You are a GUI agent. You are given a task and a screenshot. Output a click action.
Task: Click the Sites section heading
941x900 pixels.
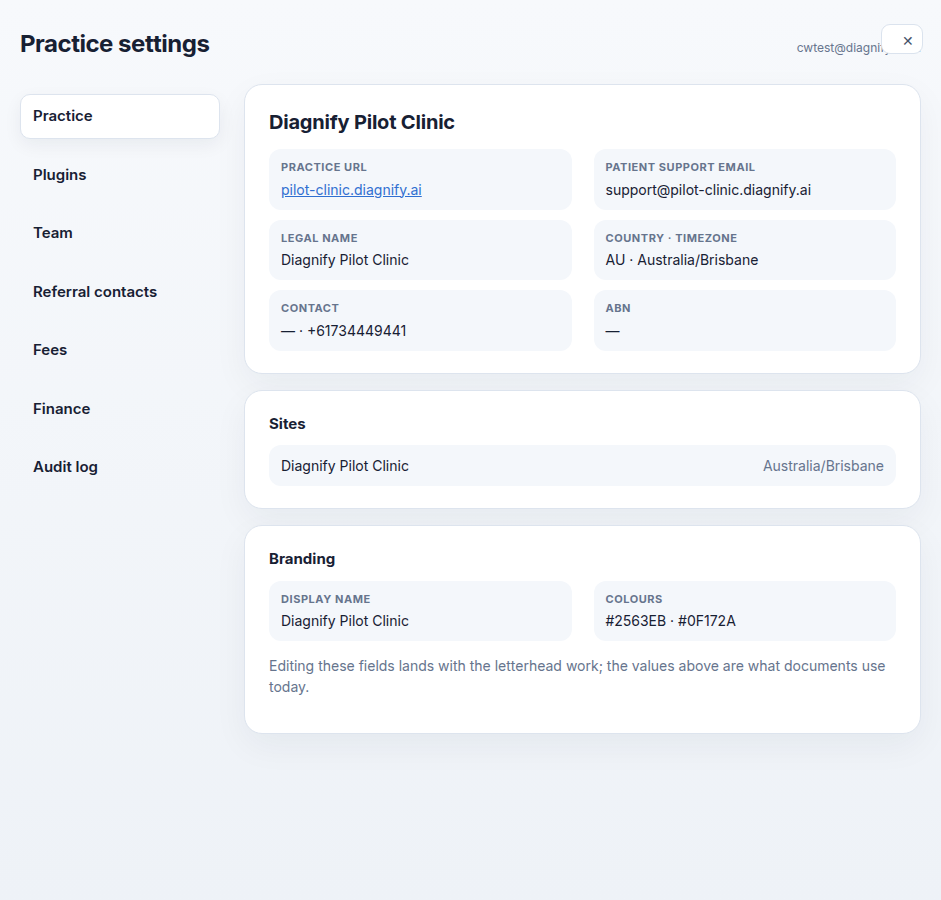click(x=287, y=424)
